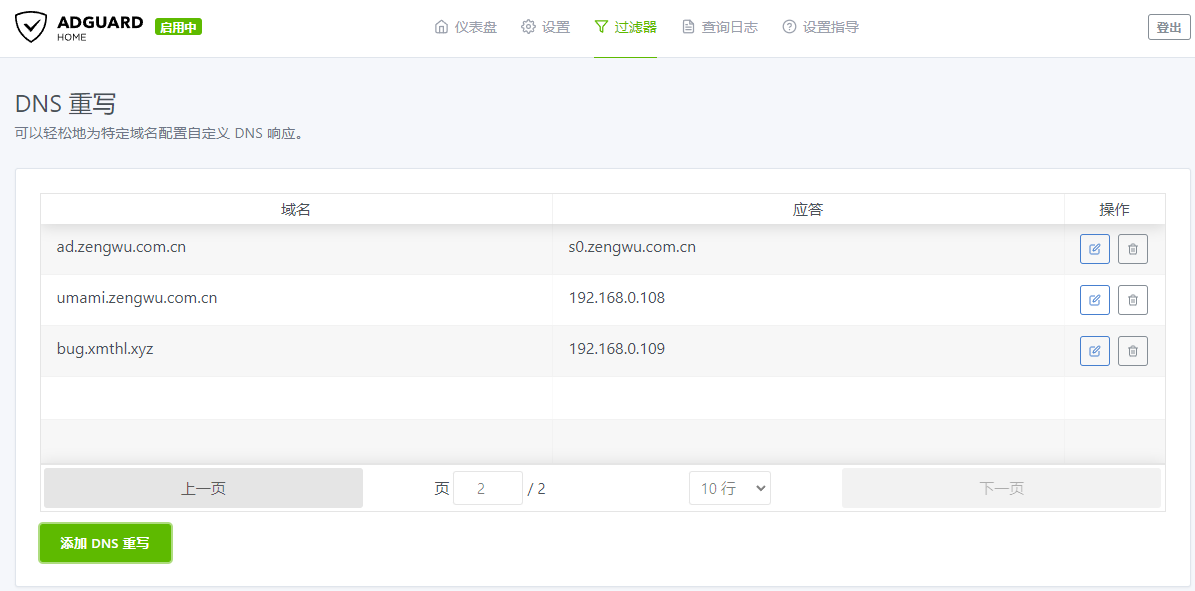The image size is (1195, 591).
Task: Open the 设置指导 setup guide
Action: coord(820,28)
